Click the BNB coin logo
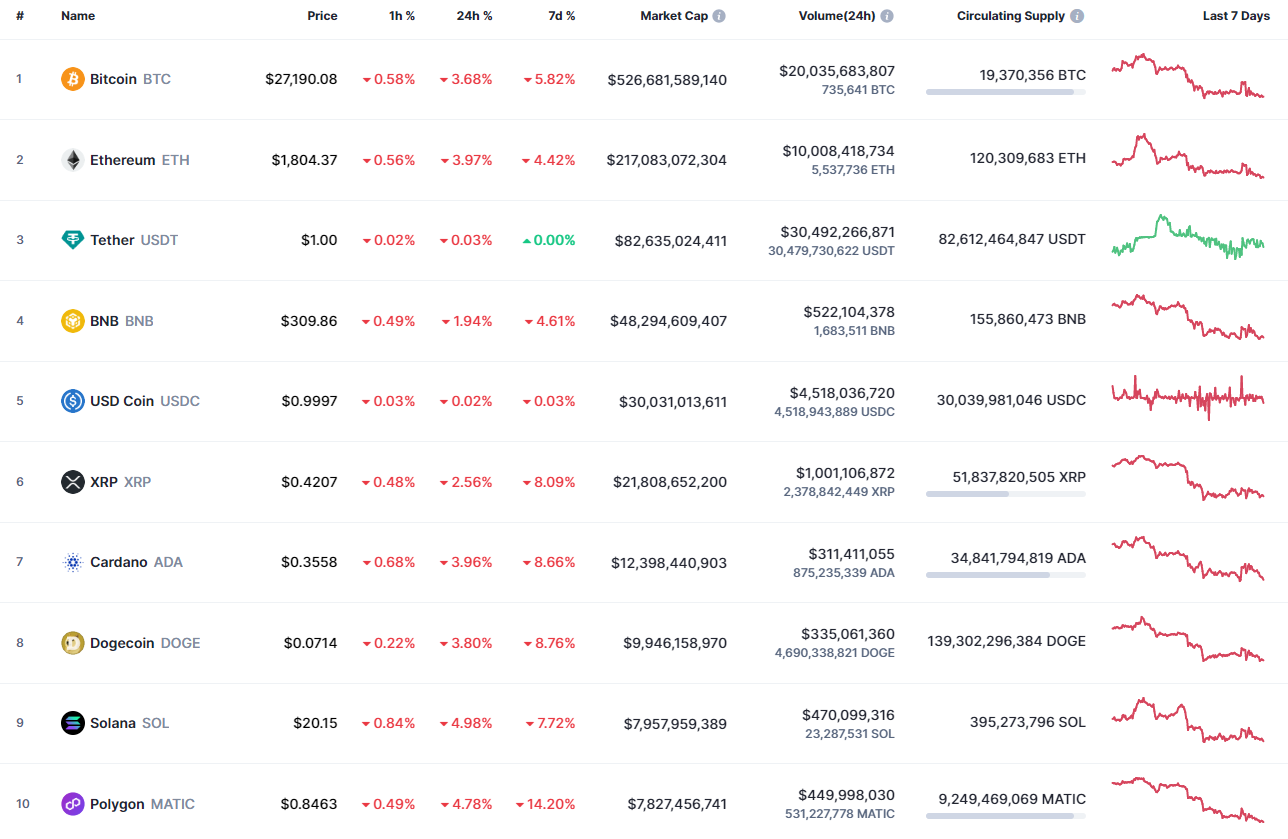 (x=72, y=321)
